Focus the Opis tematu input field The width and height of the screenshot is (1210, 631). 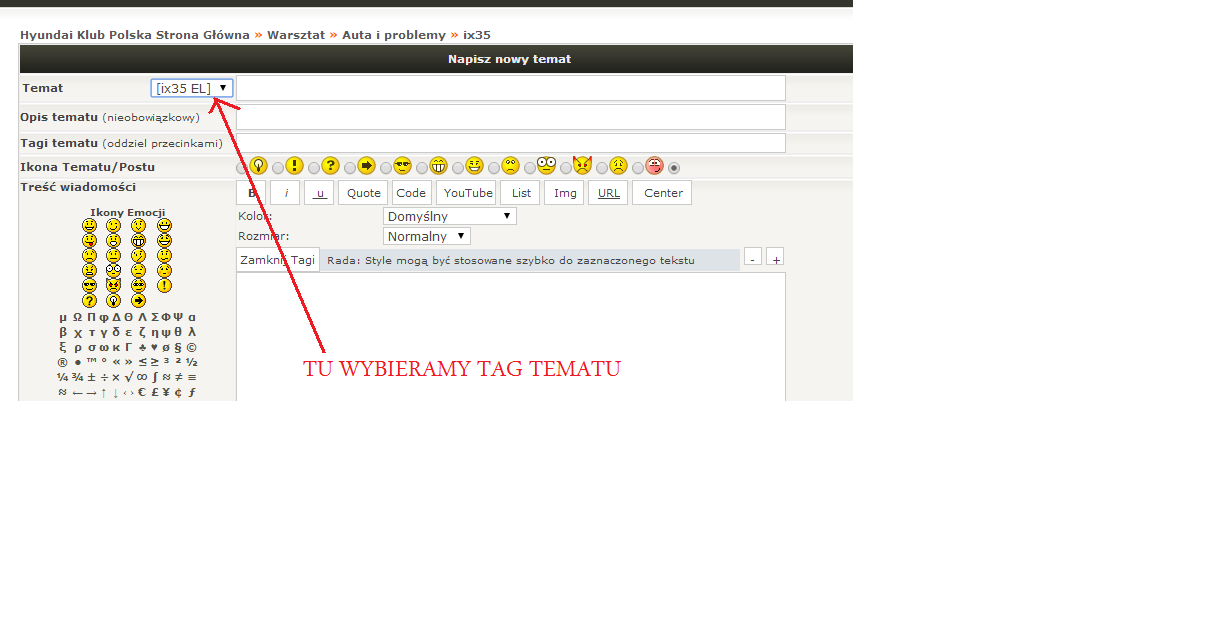pos(511,117)
